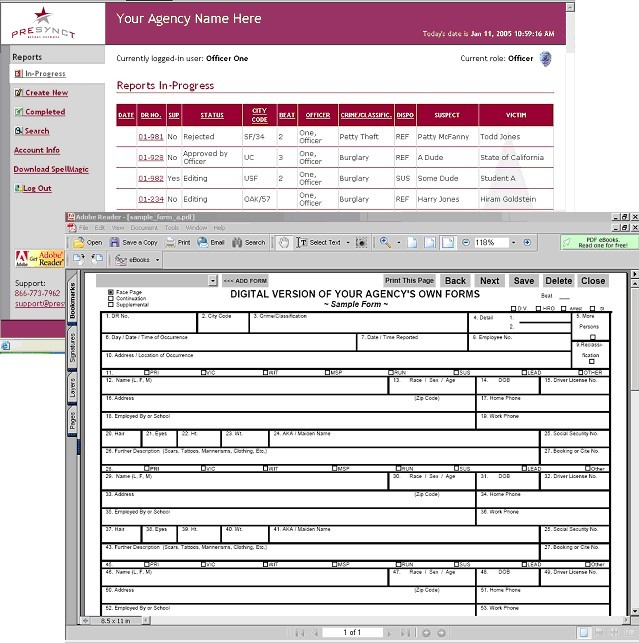Image resolution: width=639 pixels, height=643 pixels.
Task: Check the Continuation option
Action: [110, 298]
